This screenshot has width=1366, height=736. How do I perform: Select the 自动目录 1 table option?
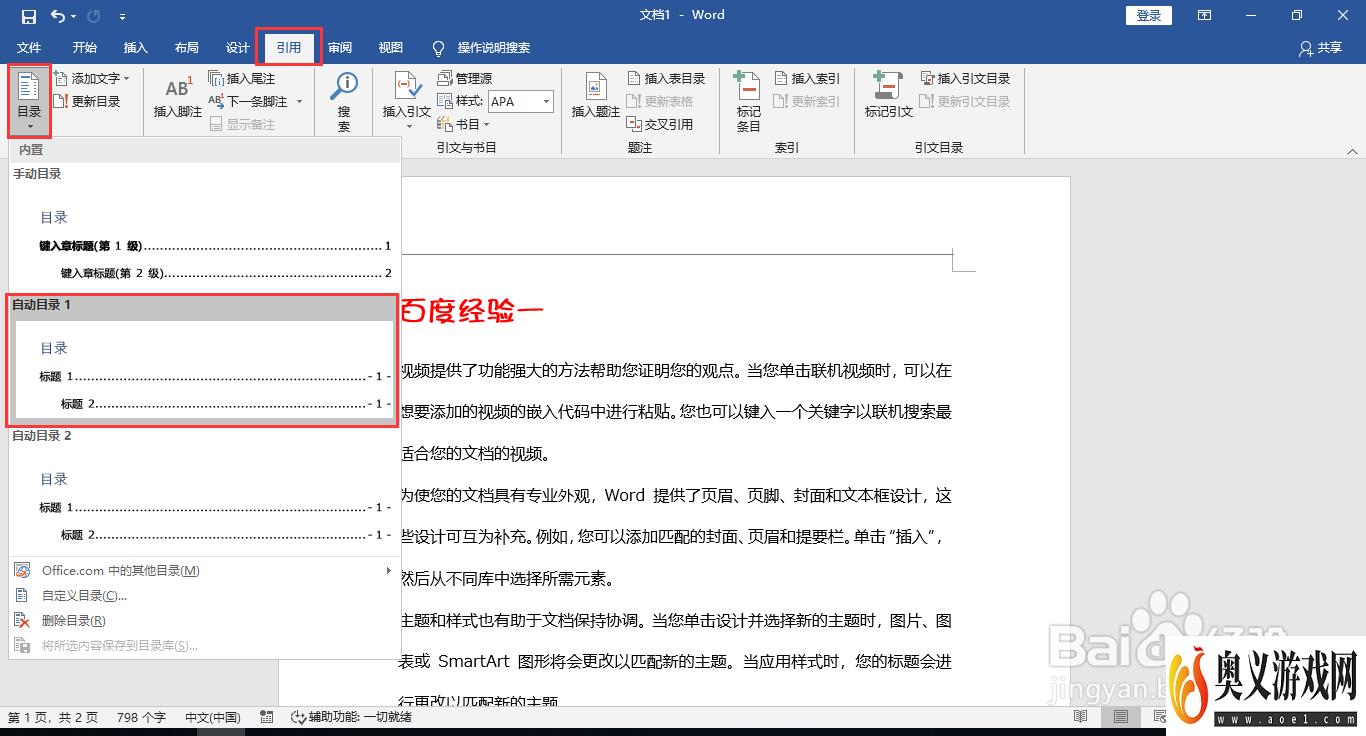(204, 360)
